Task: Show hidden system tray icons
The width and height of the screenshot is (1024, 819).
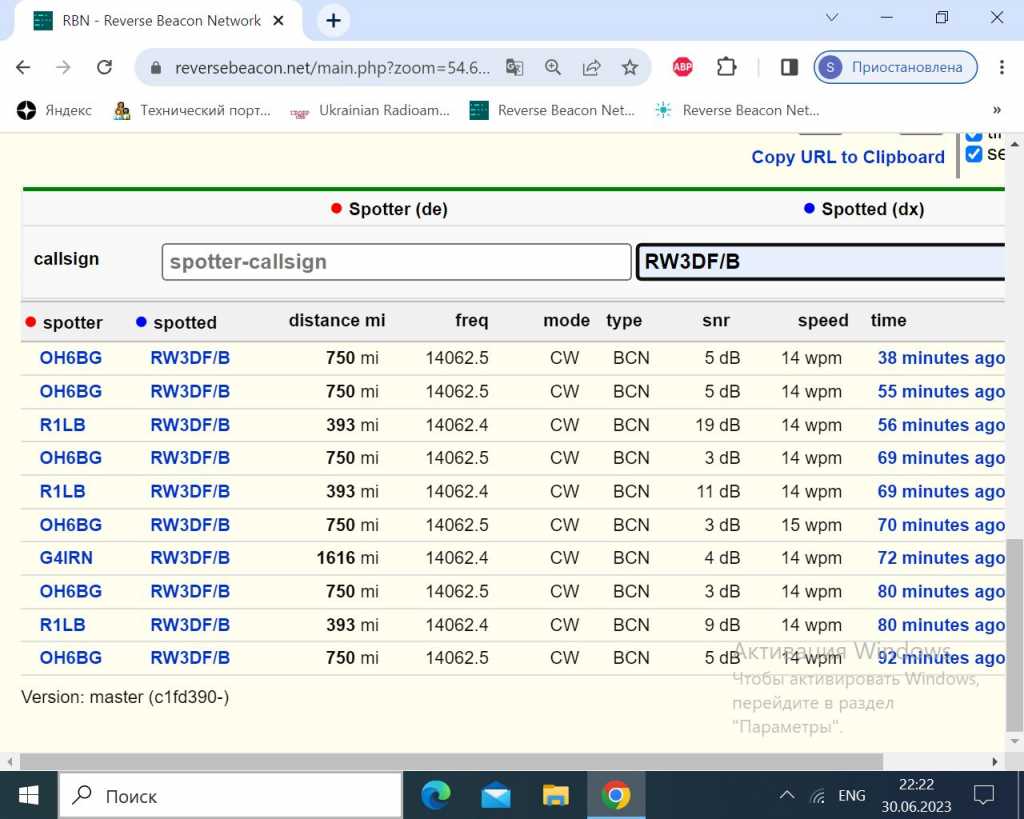Action: click(x=787, y=795)
